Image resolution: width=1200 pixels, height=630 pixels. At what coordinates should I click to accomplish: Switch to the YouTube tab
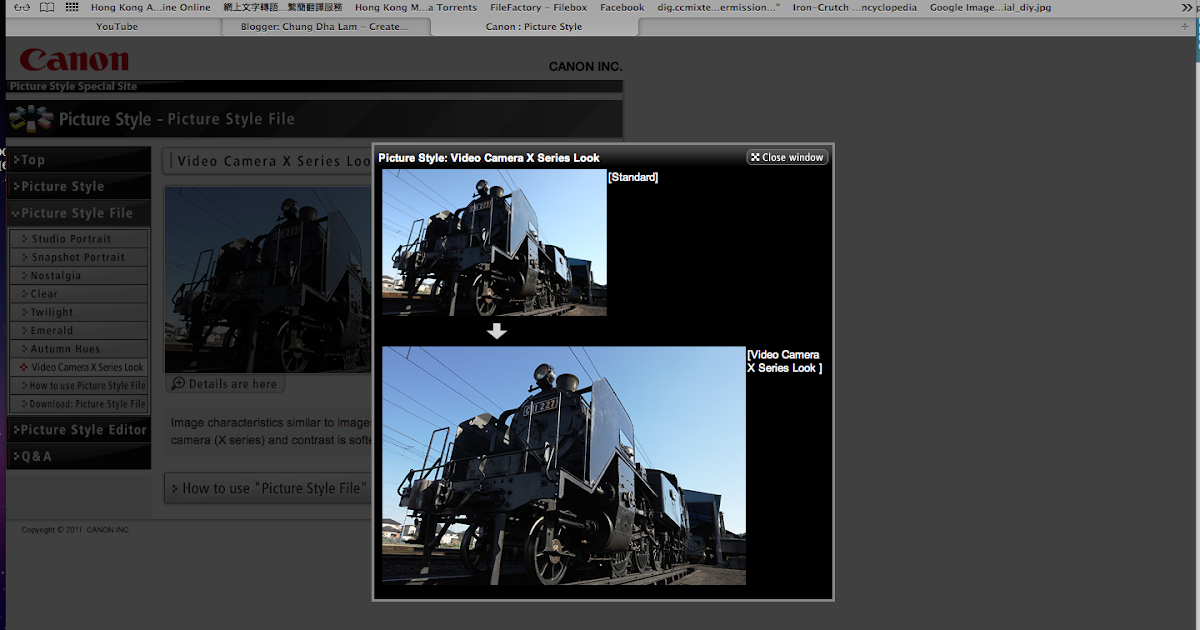[x=117, y=27]
